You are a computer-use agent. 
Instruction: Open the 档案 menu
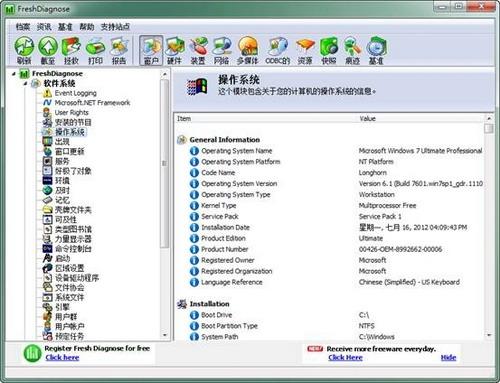pyautogui.click(x=23, y=27)
